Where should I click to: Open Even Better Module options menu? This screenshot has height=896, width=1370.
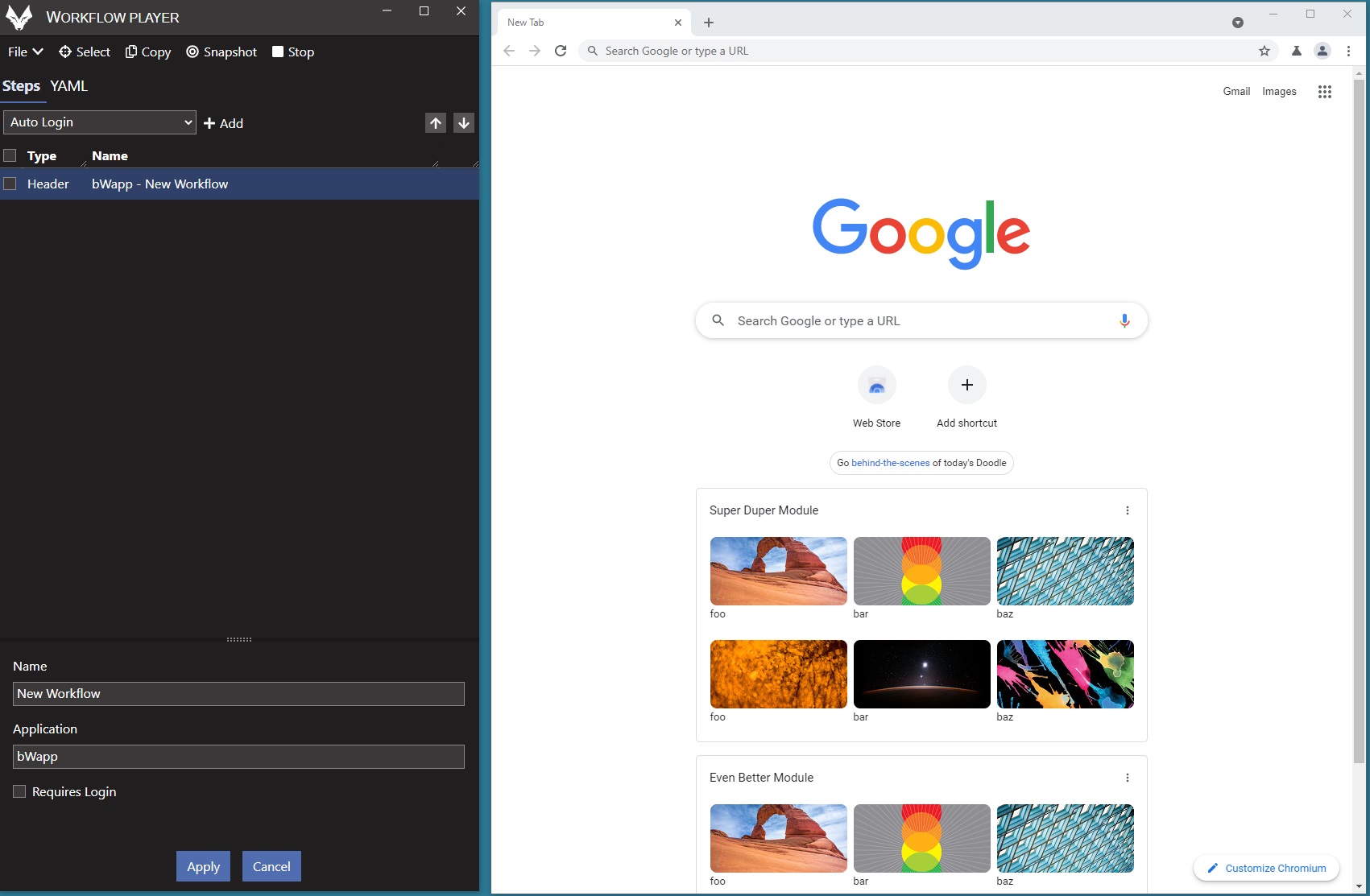[1128, 778]
